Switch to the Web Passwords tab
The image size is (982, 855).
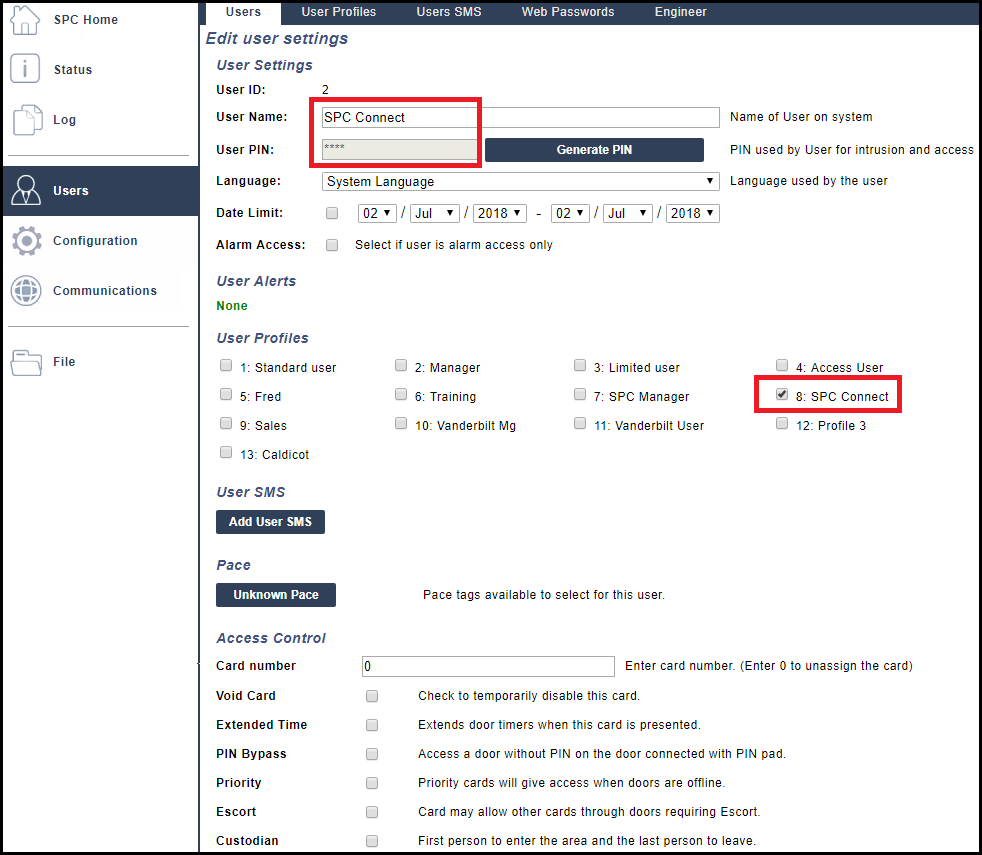click(568, 12)
